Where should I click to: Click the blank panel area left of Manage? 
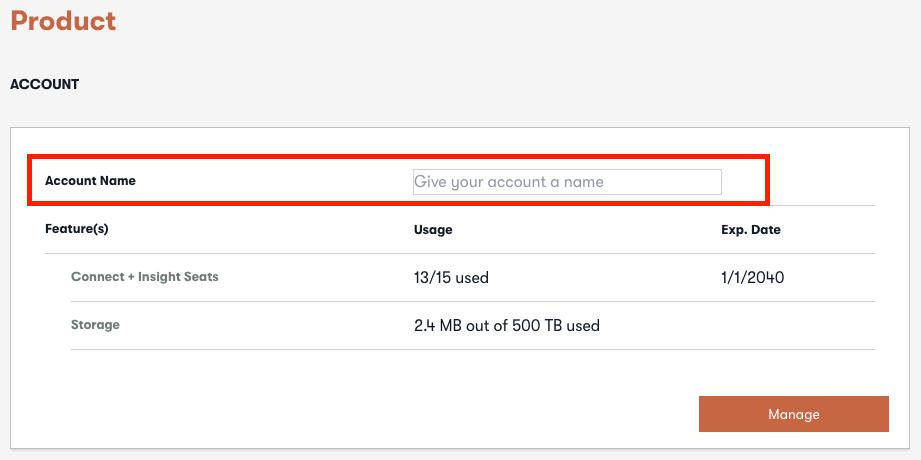coord(400,413)
